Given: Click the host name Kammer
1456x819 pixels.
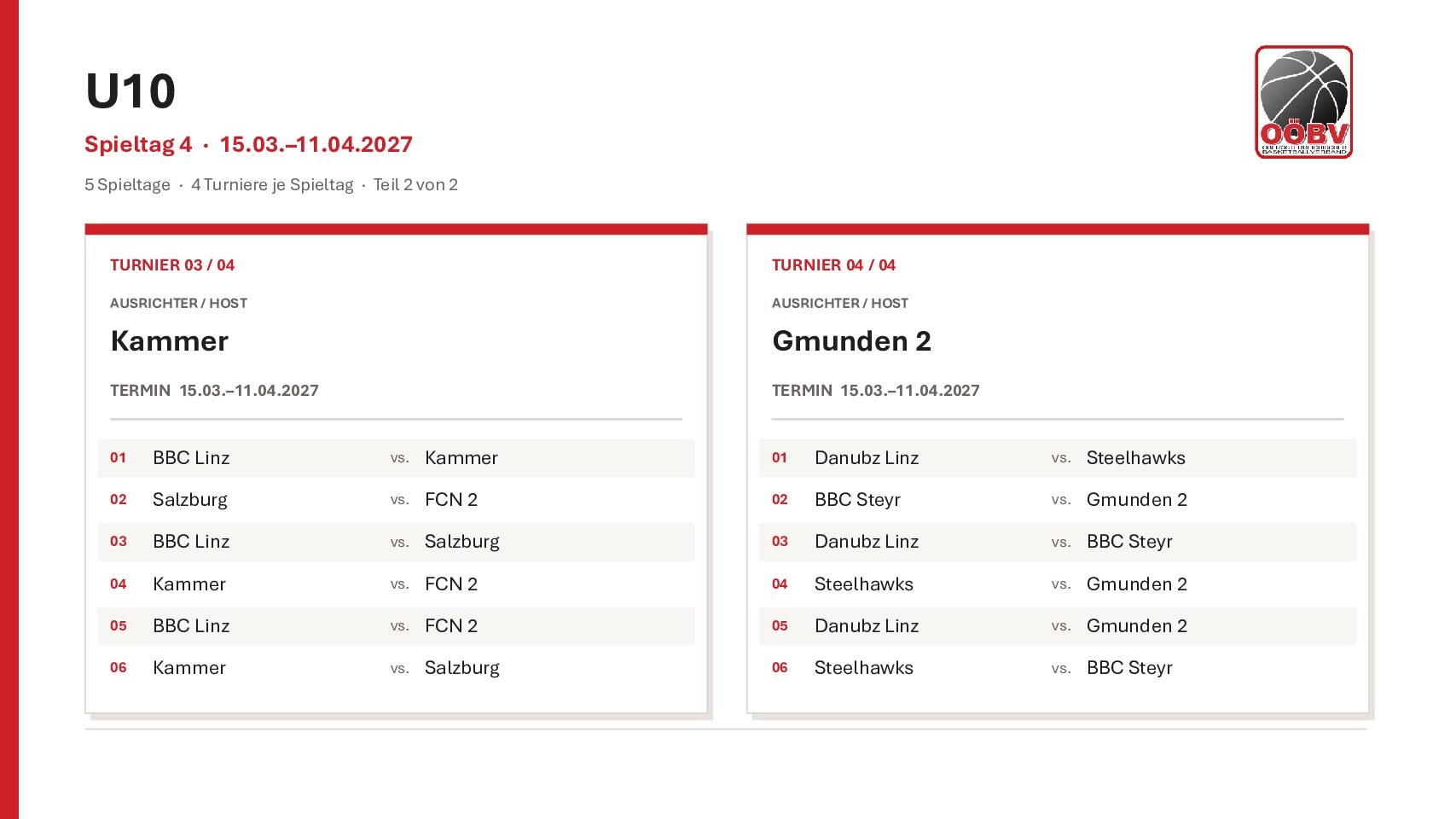Looking at the screenshot, I should tap(170, 341).
